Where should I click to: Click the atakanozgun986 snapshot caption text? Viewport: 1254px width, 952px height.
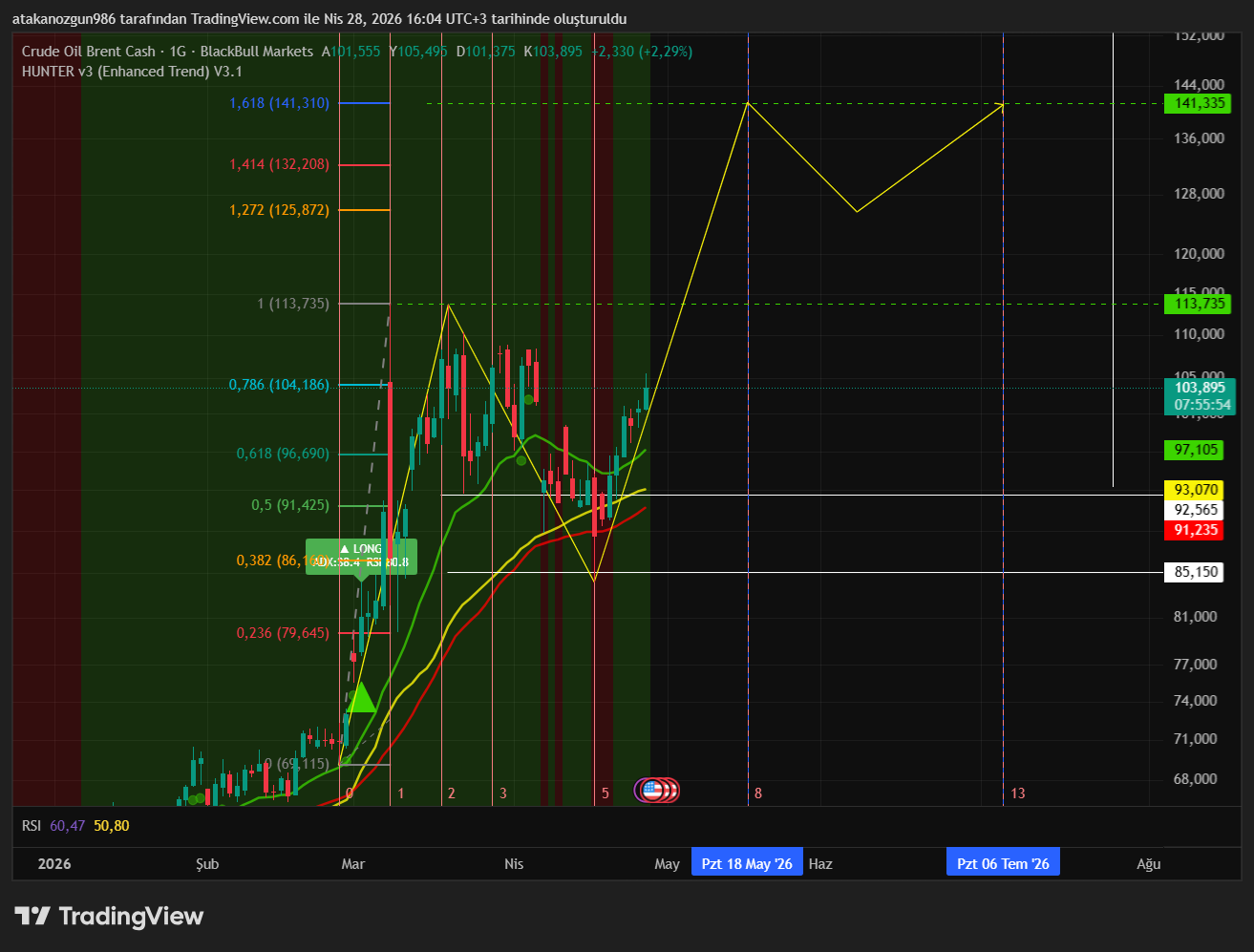[x=319, y=19]
